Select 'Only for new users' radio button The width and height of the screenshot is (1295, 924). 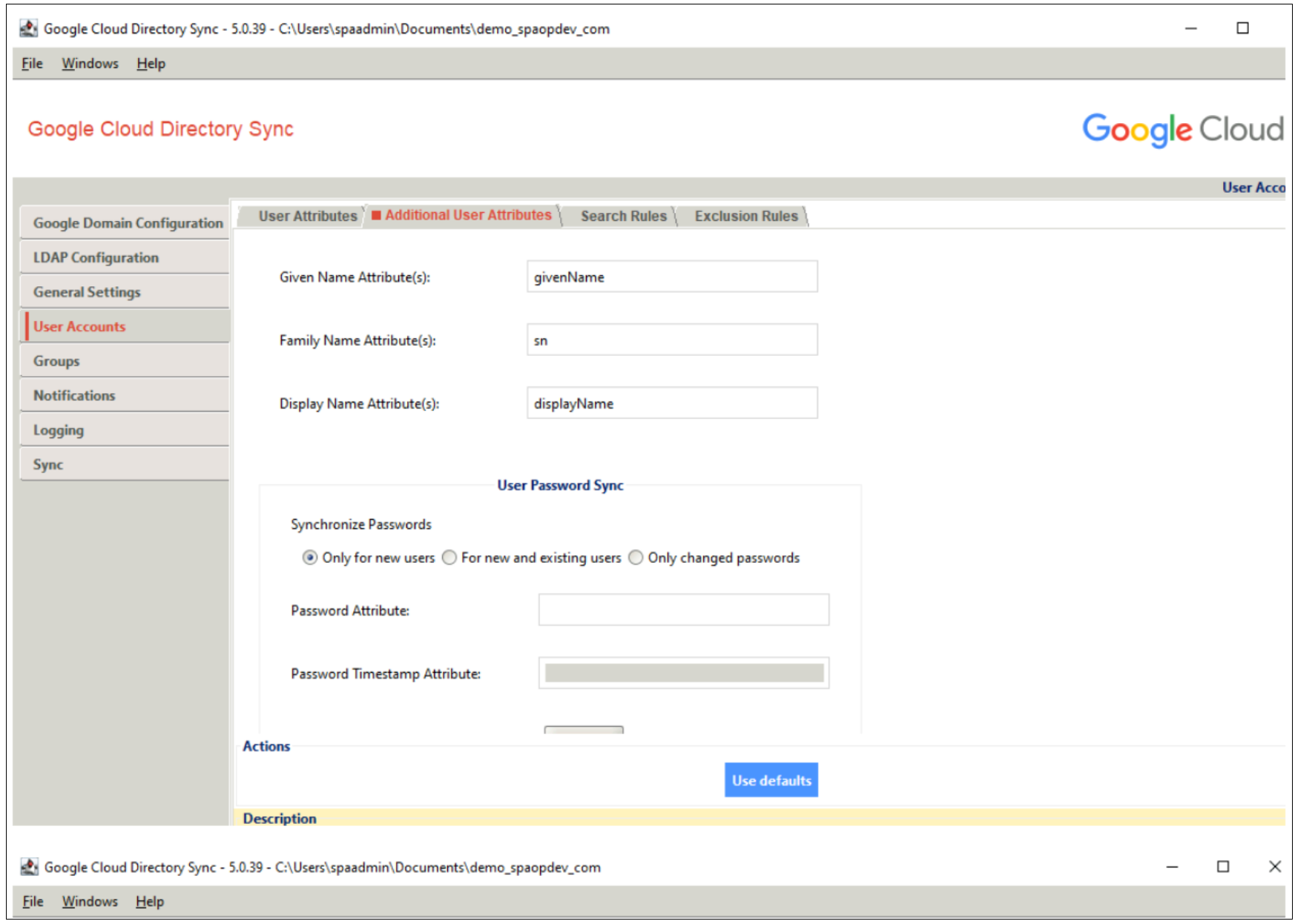pos(310,558)
